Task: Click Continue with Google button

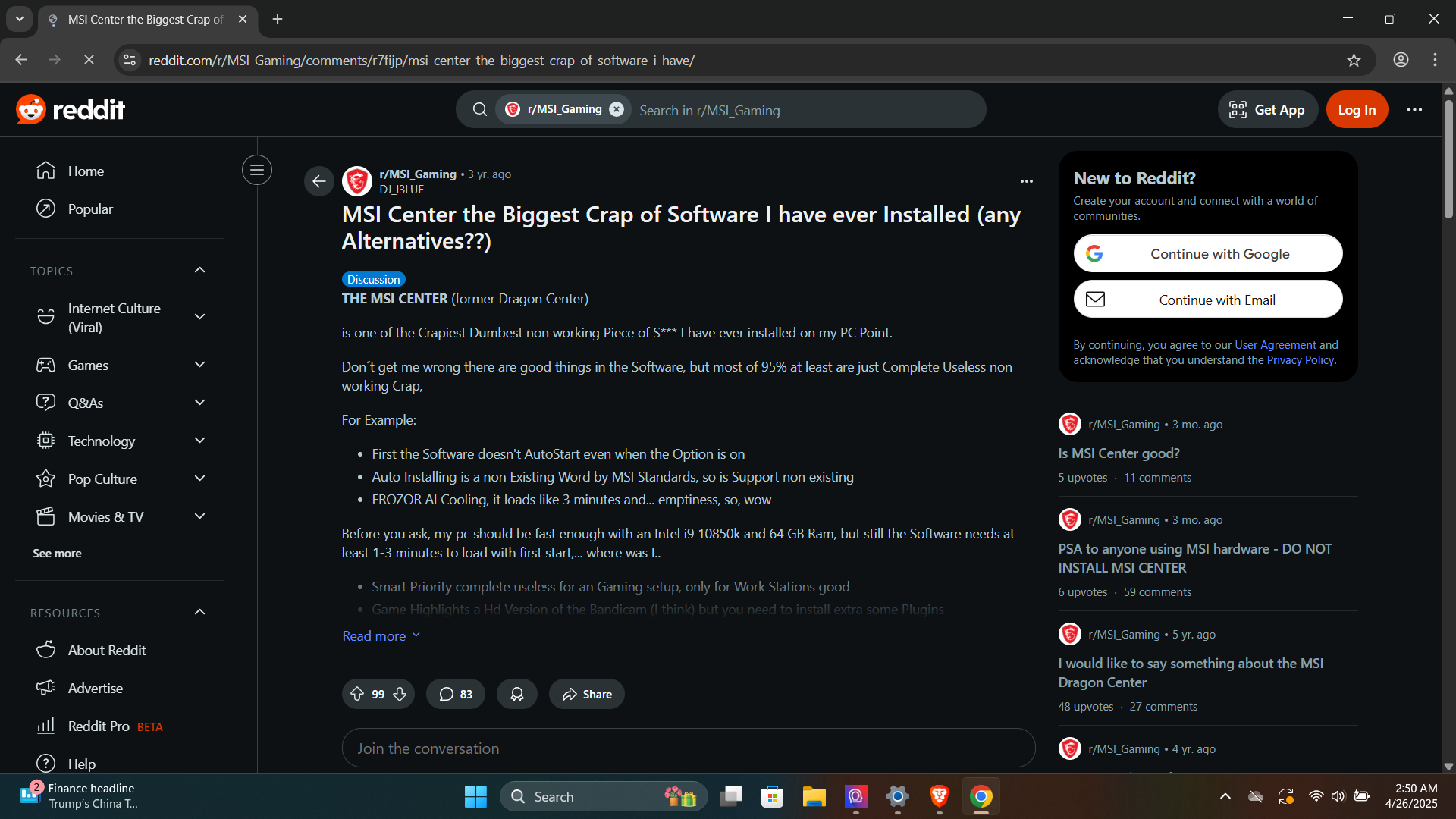Action: (x=1207, y=254)
